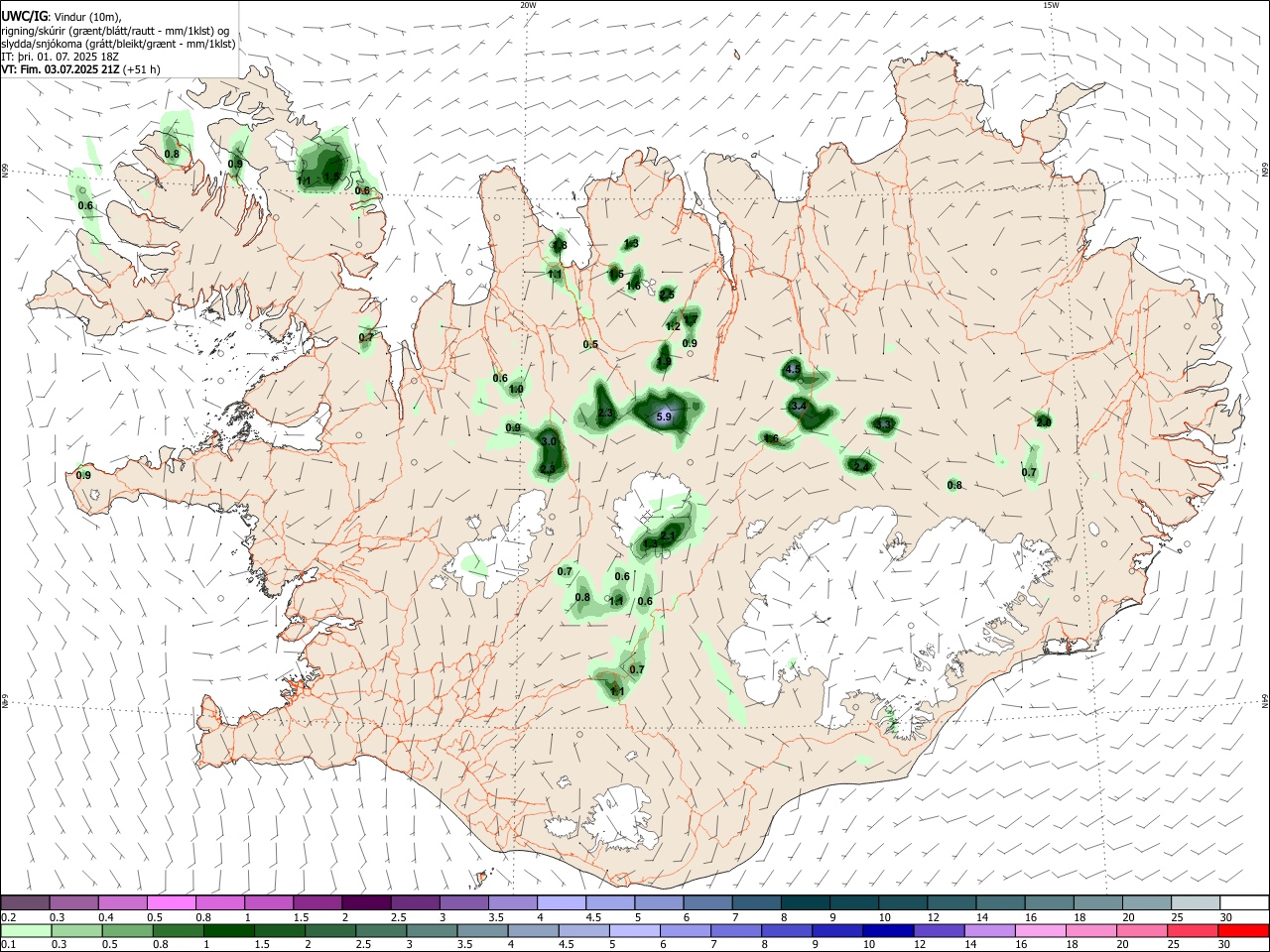Click the 0.9 value on Snæfellsnes peninsula tip
The height and width of the screenshot is (952, 1270).
click(x=83, y=475)
